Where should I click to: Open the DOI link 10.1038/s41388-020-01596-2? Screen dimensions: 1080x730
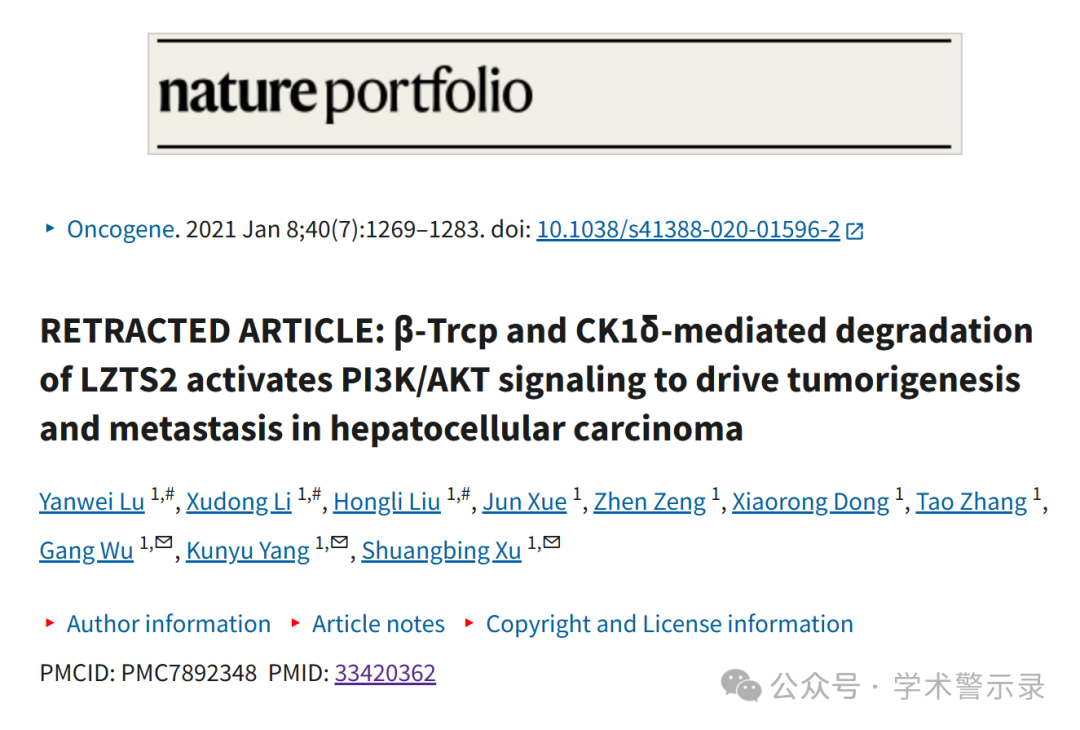coord(688,229)
